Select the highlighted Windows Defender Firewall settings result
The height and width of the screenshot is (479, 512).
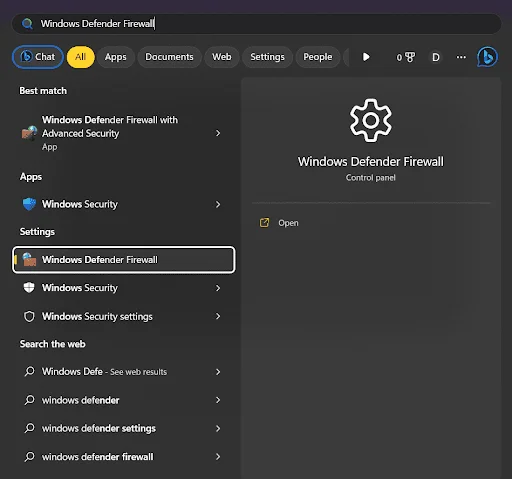pos(124,260)
